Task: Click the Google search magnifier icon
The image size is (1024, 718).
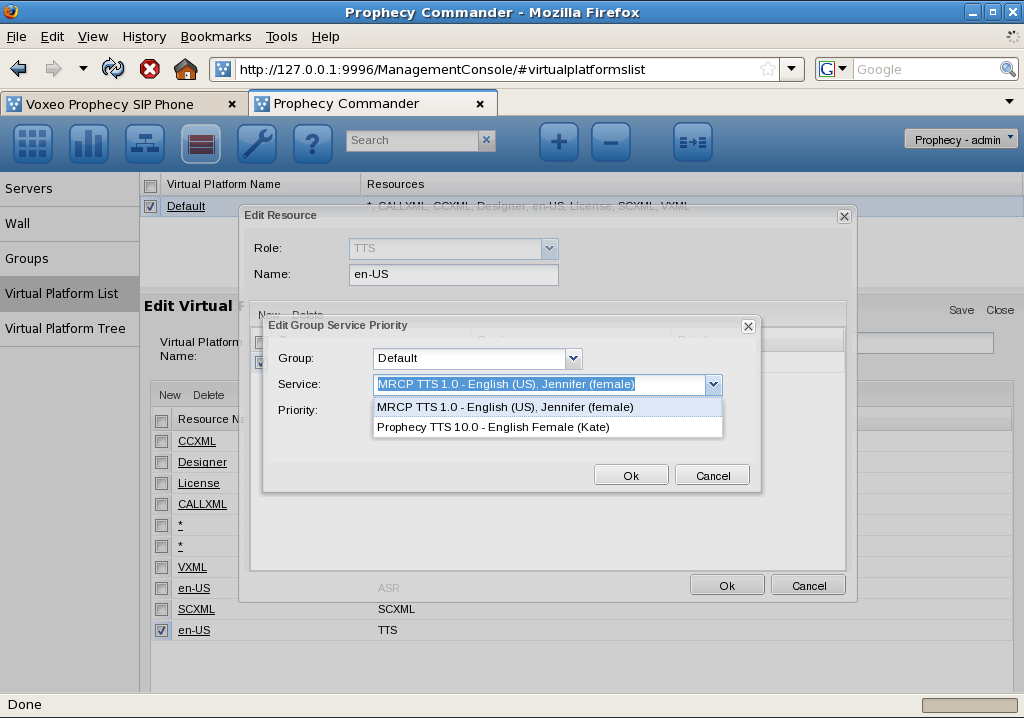Action: [1008, 69]
